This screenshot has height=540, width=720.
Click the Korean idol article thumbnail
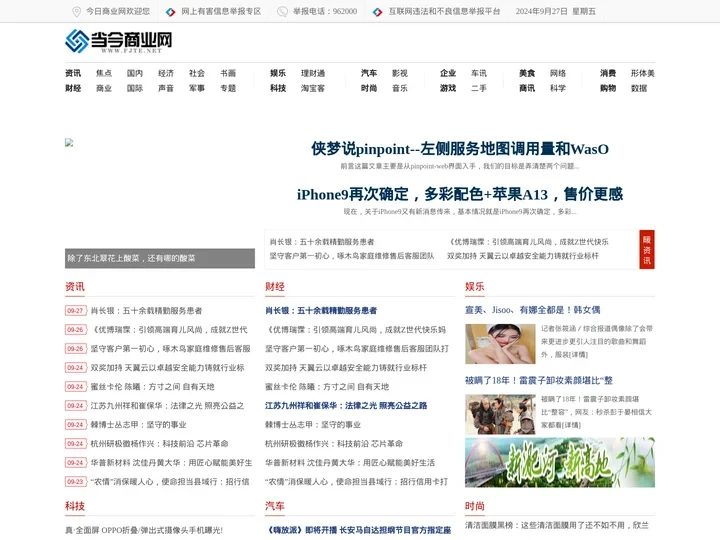[500, 344]
